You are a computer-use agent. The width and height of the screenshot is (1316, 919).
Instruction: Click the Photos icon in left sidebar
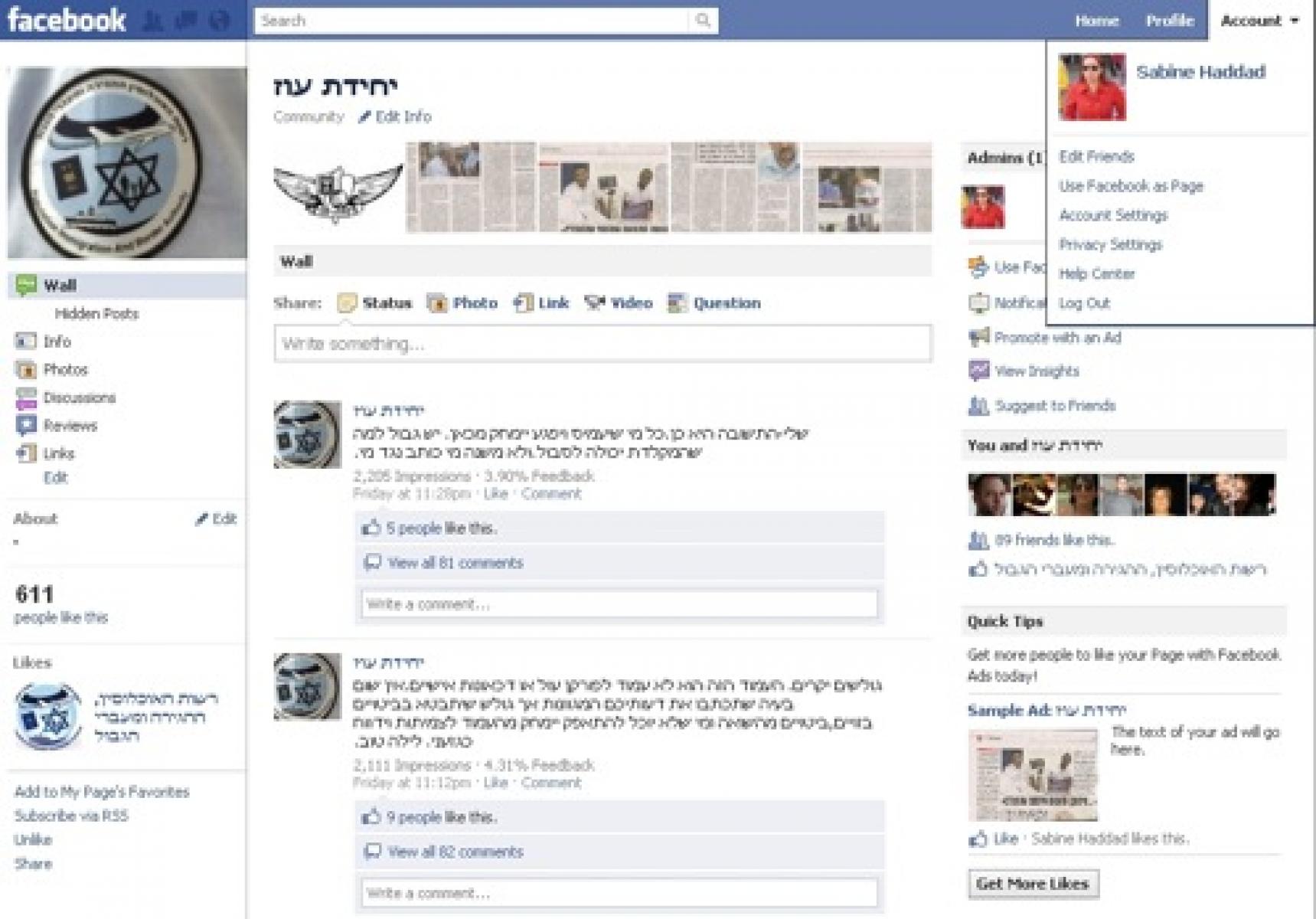(x=26, y=370)
